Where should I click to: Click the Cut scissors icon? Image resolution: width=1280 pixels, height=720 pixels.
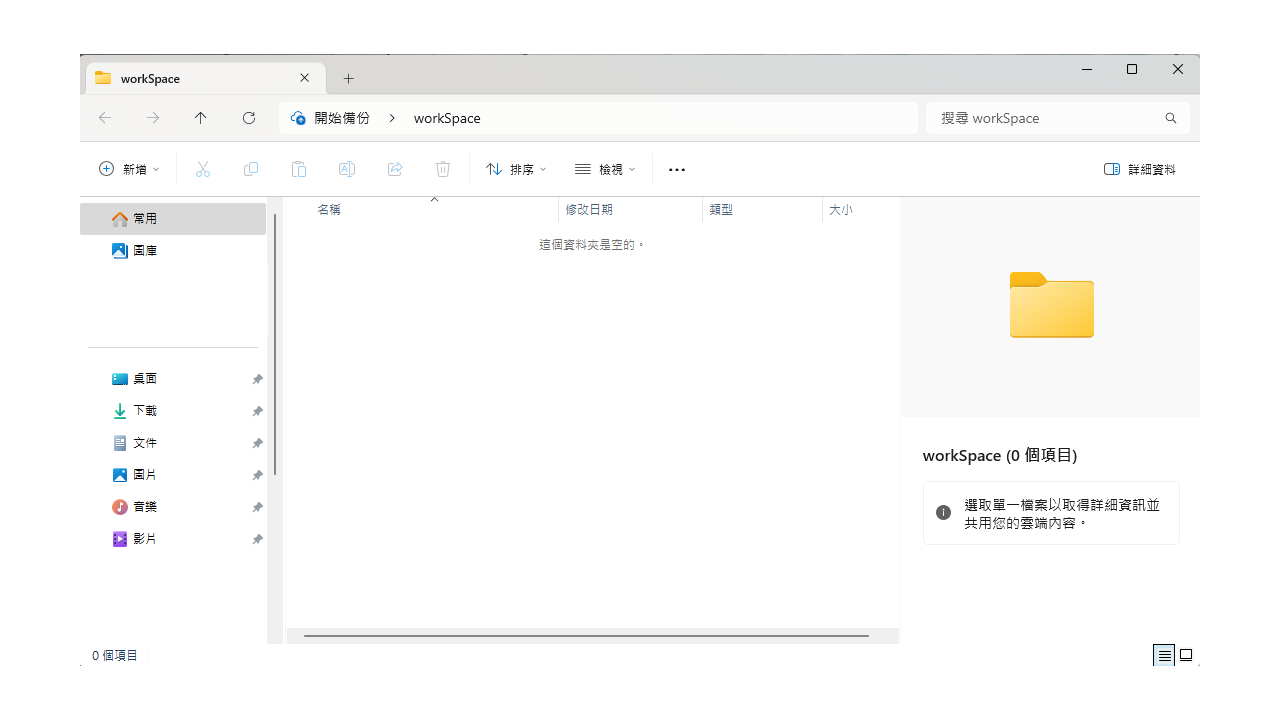[x=203, y=170]
